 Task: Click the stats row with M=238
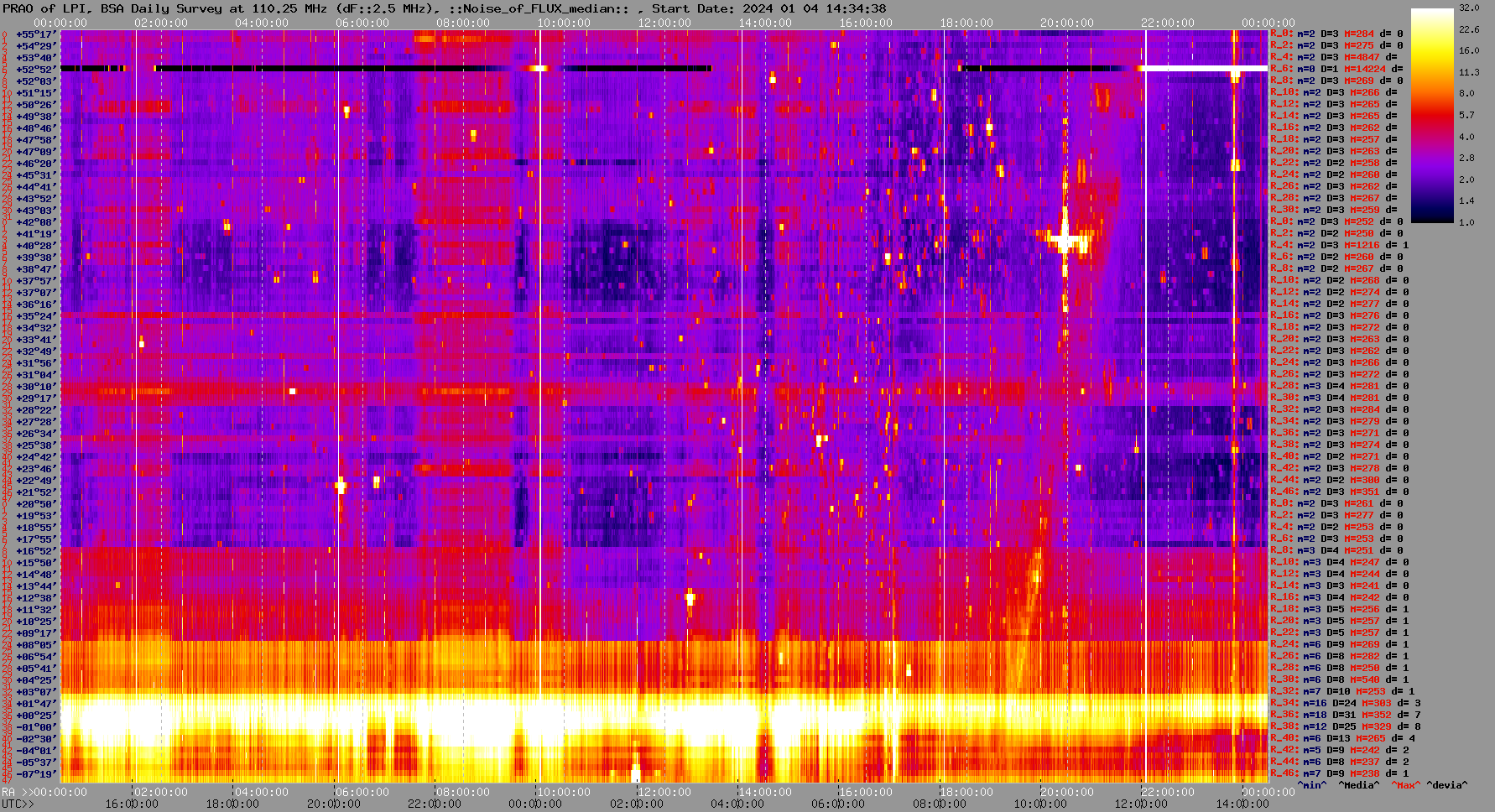[x=1340, y=773]
